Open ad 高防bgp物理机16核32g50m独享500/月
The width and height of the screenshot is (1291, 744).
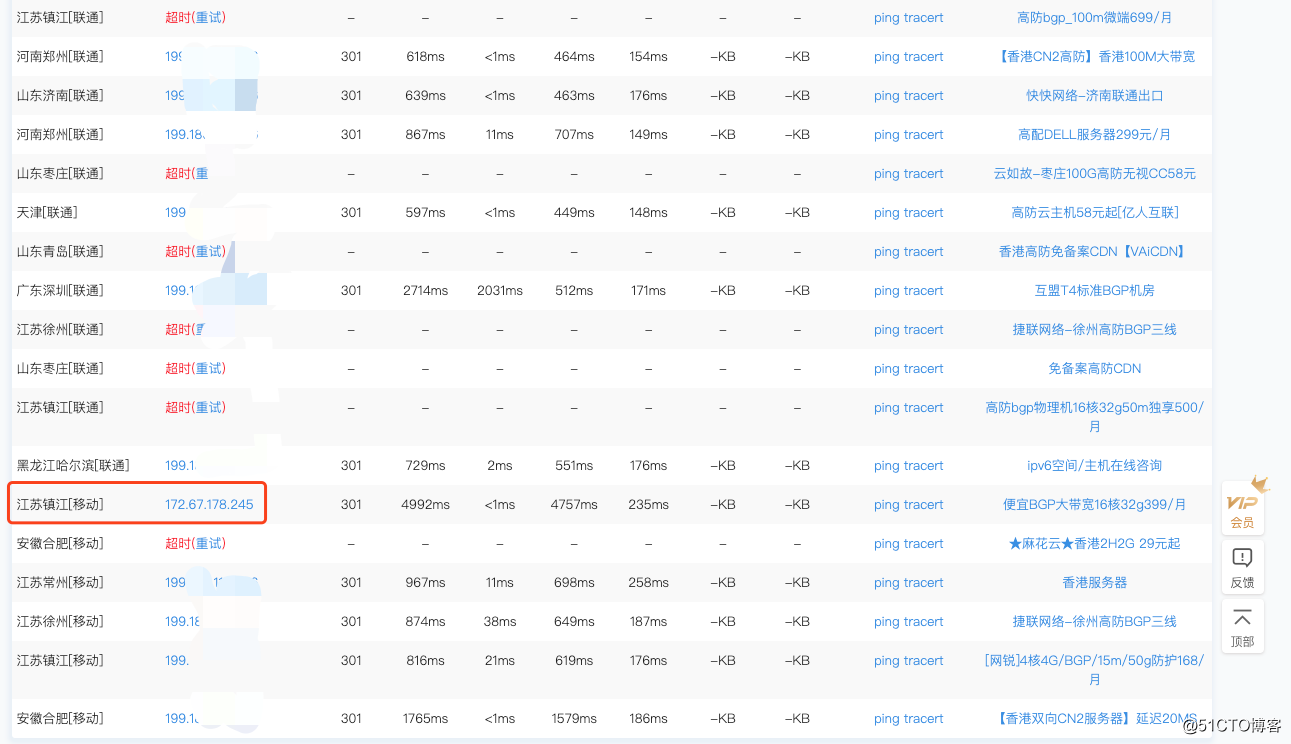(1094, 416)
